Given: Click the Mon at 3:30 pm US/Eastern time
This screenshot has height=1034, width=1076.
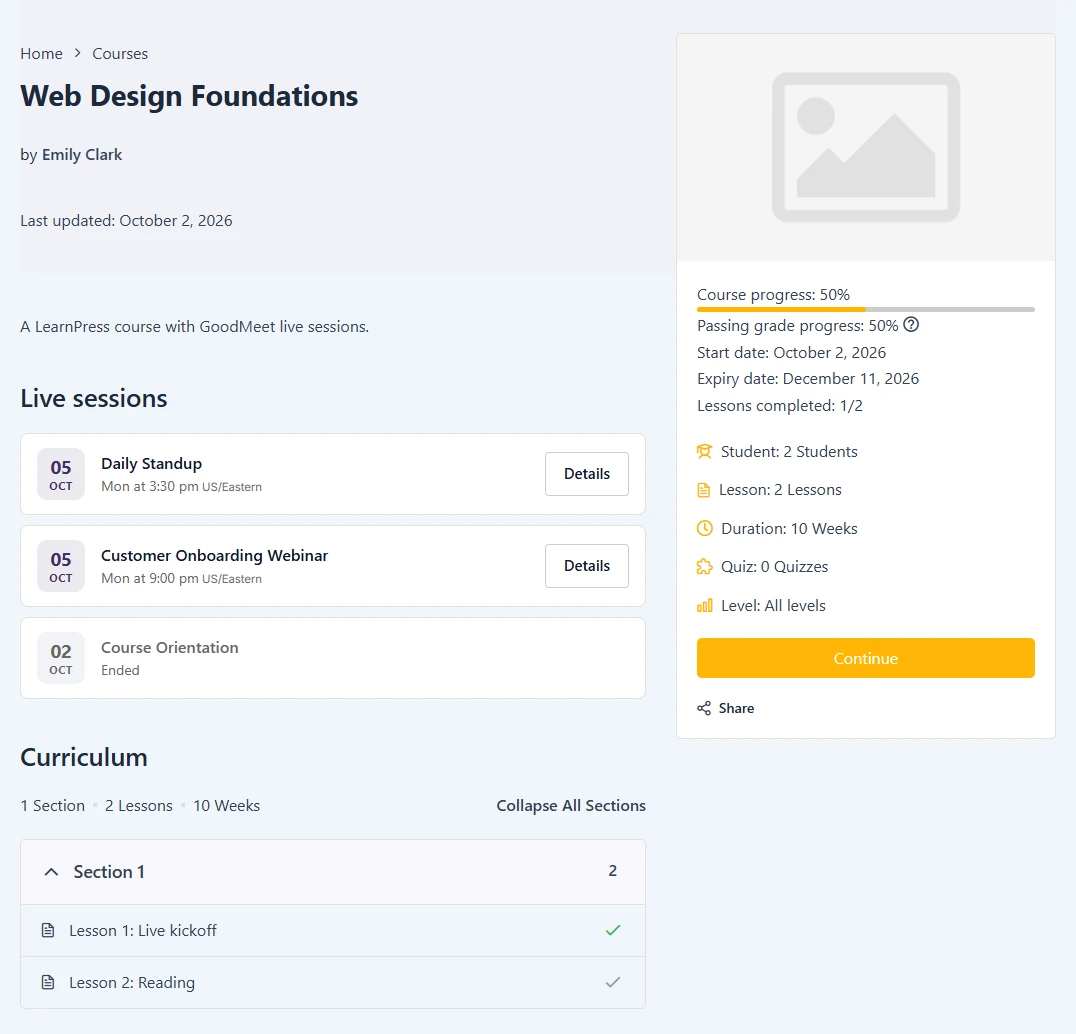Looking at the screenshot, I should point(182,486).
